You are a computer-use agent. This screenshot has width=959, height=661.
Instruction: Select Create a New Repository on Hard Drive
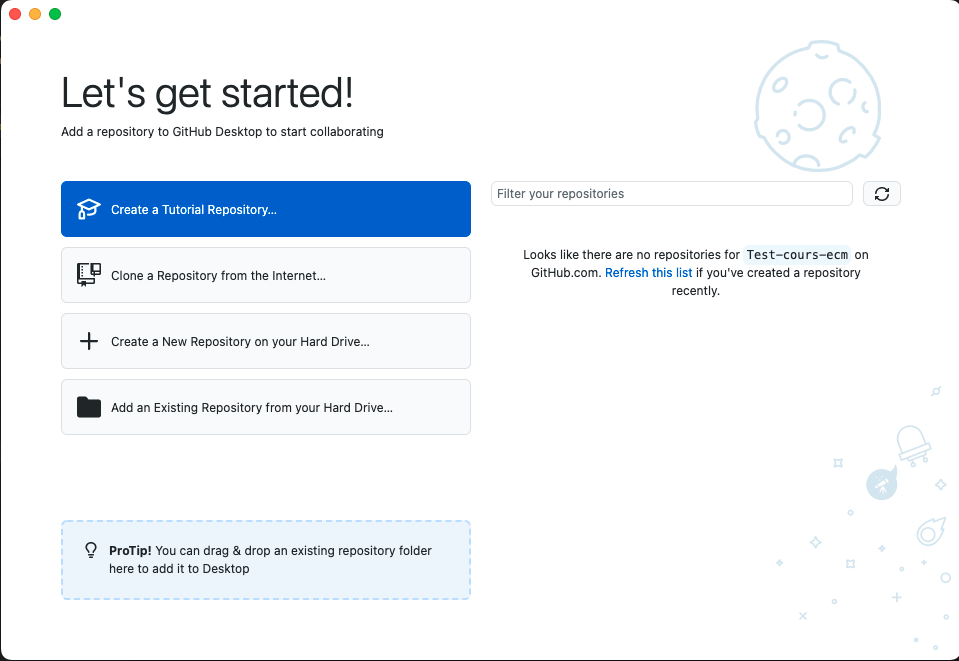(x=265, y=341)
